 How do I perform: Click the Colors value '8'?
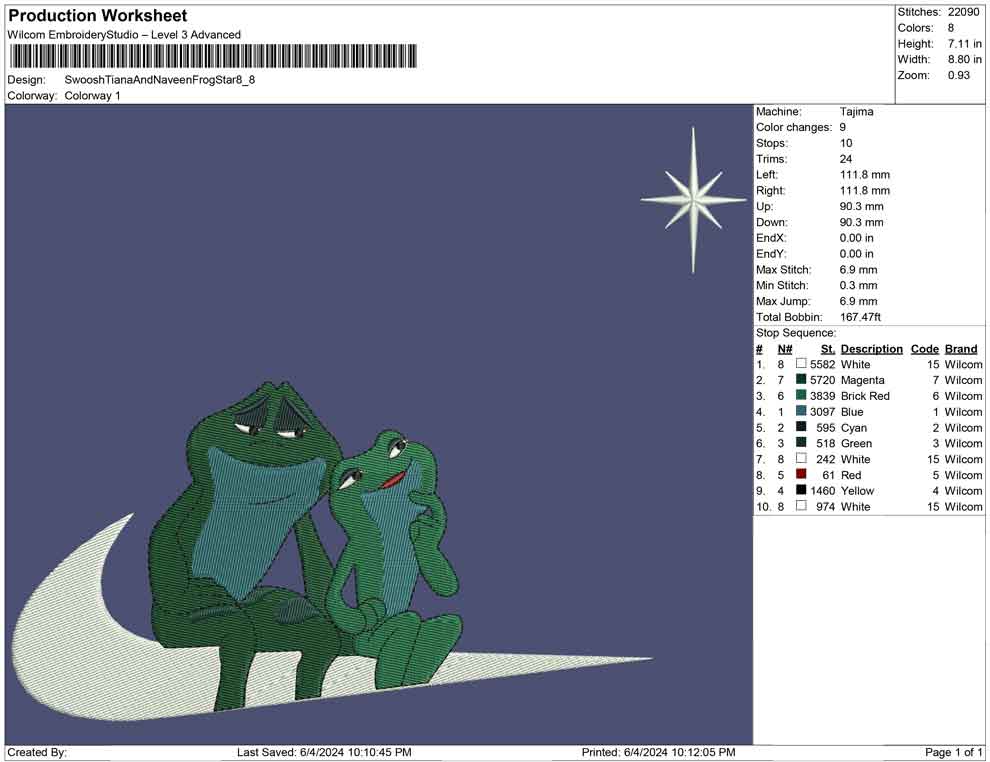(x=951, y=28)
